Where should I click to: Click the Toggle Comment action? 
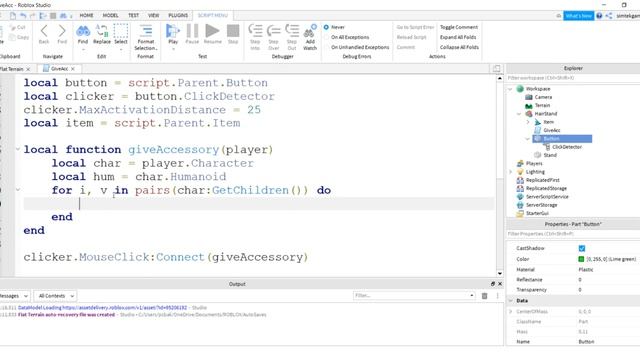tap(459, 27)
